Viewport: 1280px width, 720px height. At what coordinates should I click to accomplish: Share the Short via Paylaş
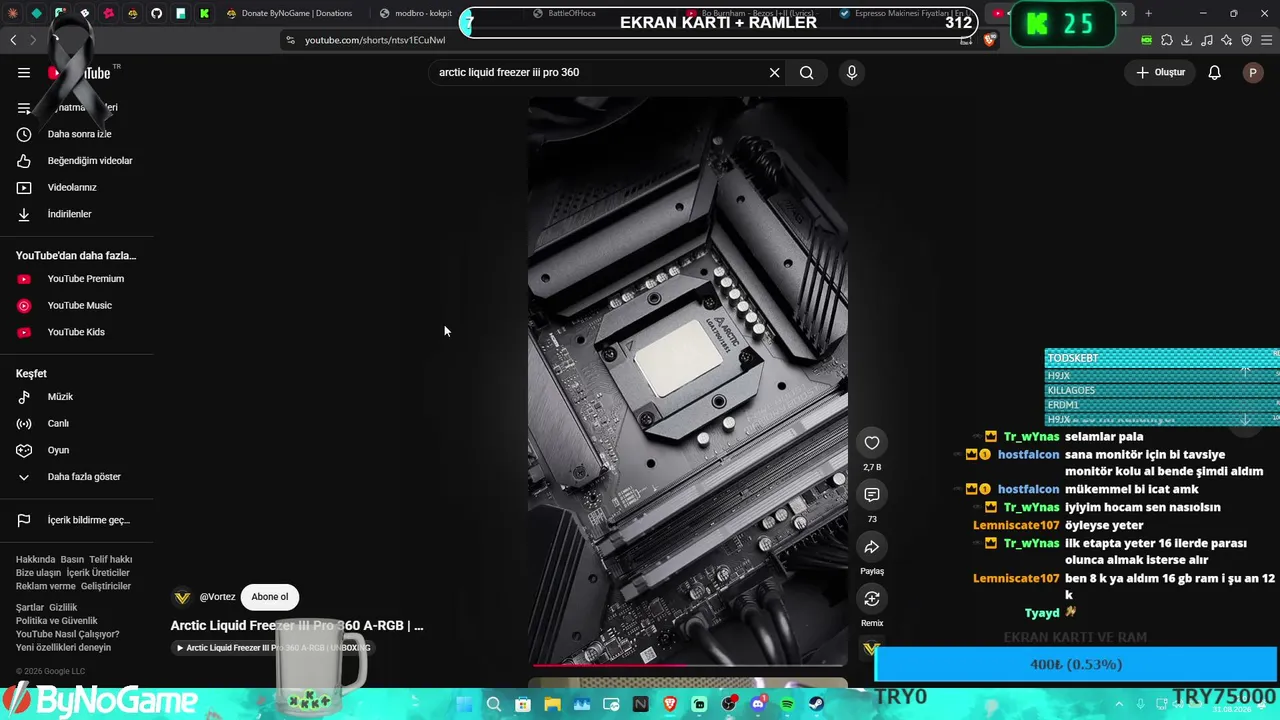[872, 547]
